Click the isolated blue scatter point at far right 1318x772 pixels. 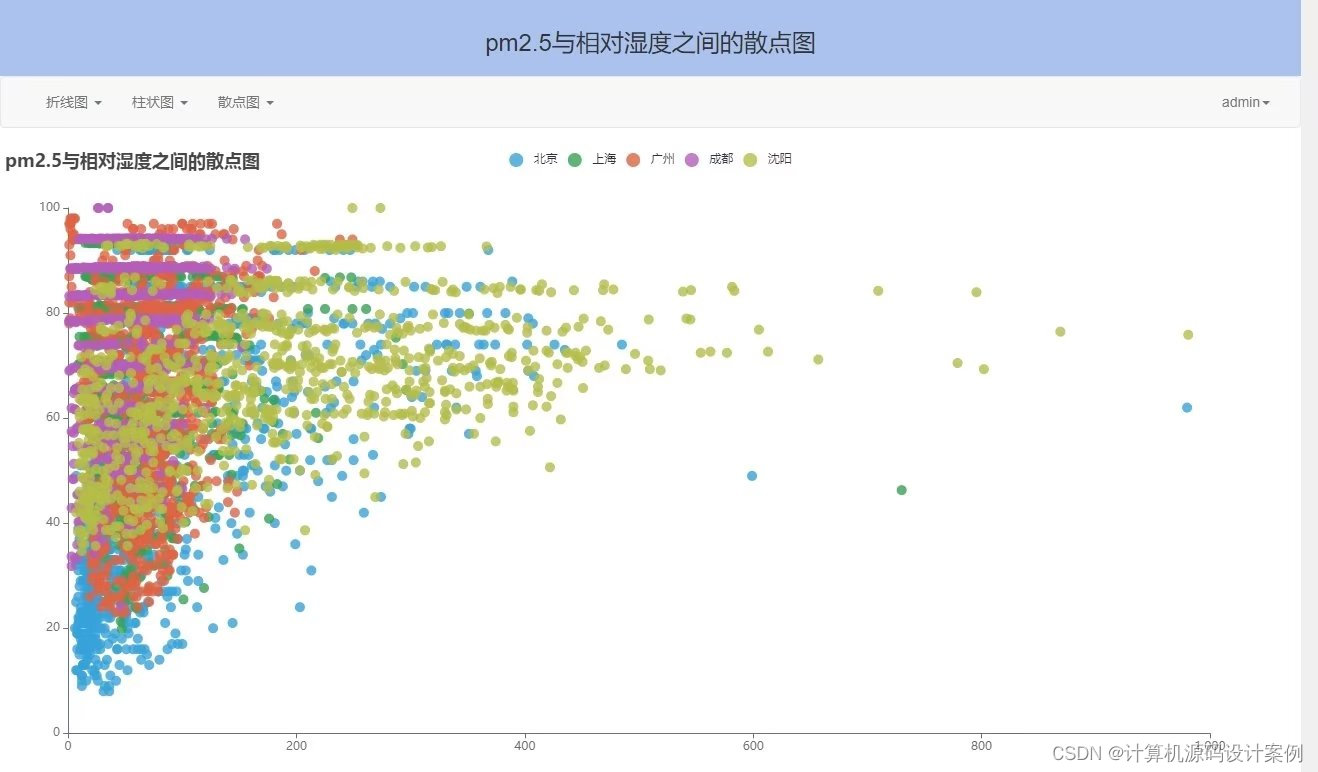point(1186,407)
